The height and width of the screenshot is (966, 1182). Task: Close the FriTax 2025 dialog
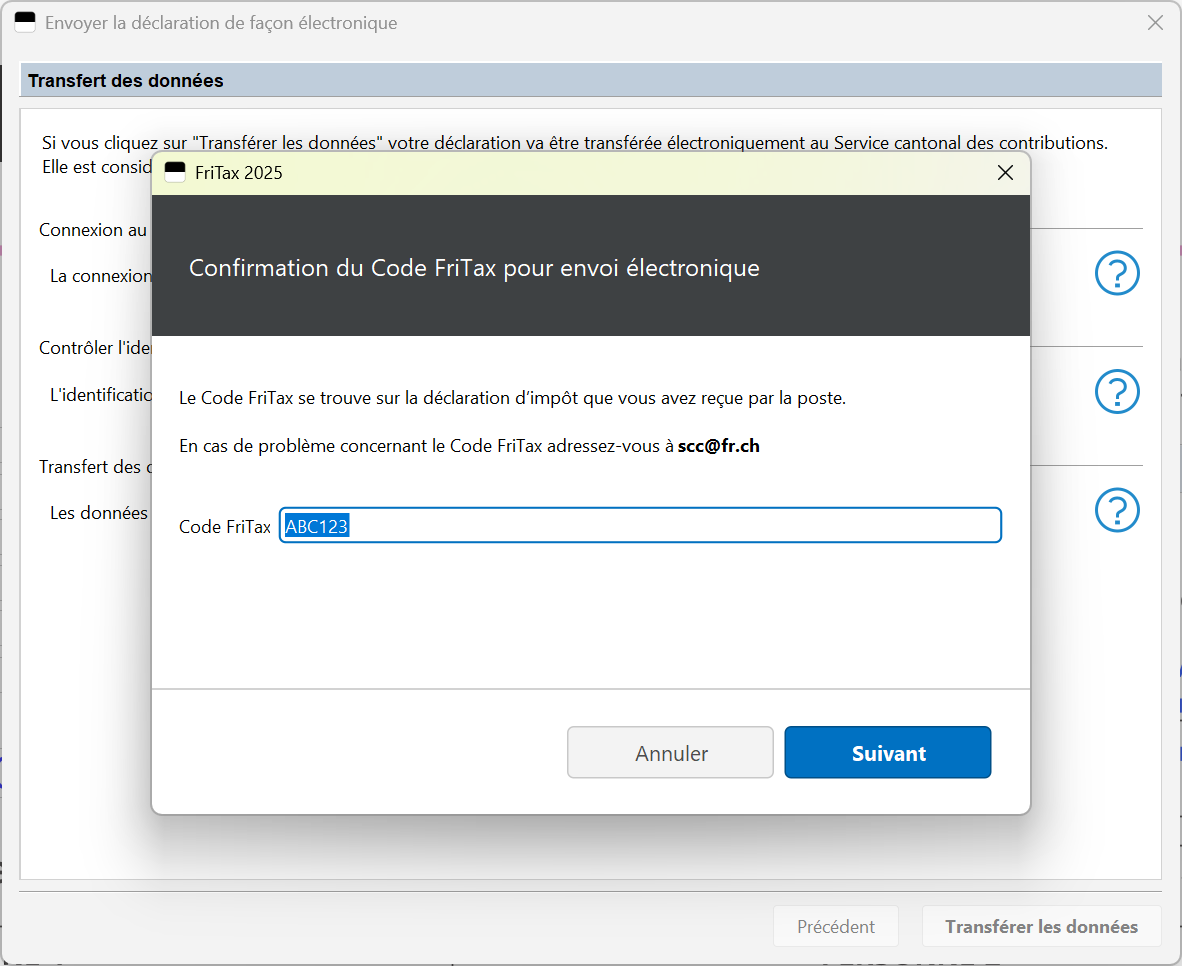1005,173
